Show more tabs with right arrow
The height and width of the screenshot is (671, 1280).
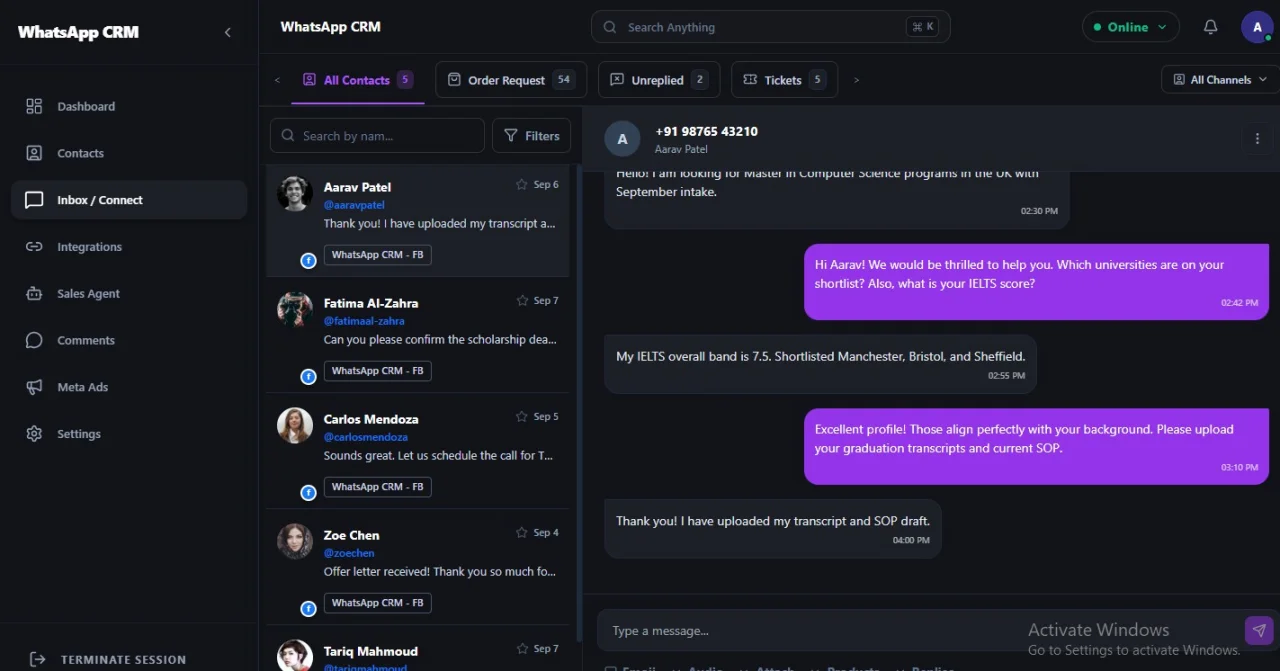pos(856,80)
